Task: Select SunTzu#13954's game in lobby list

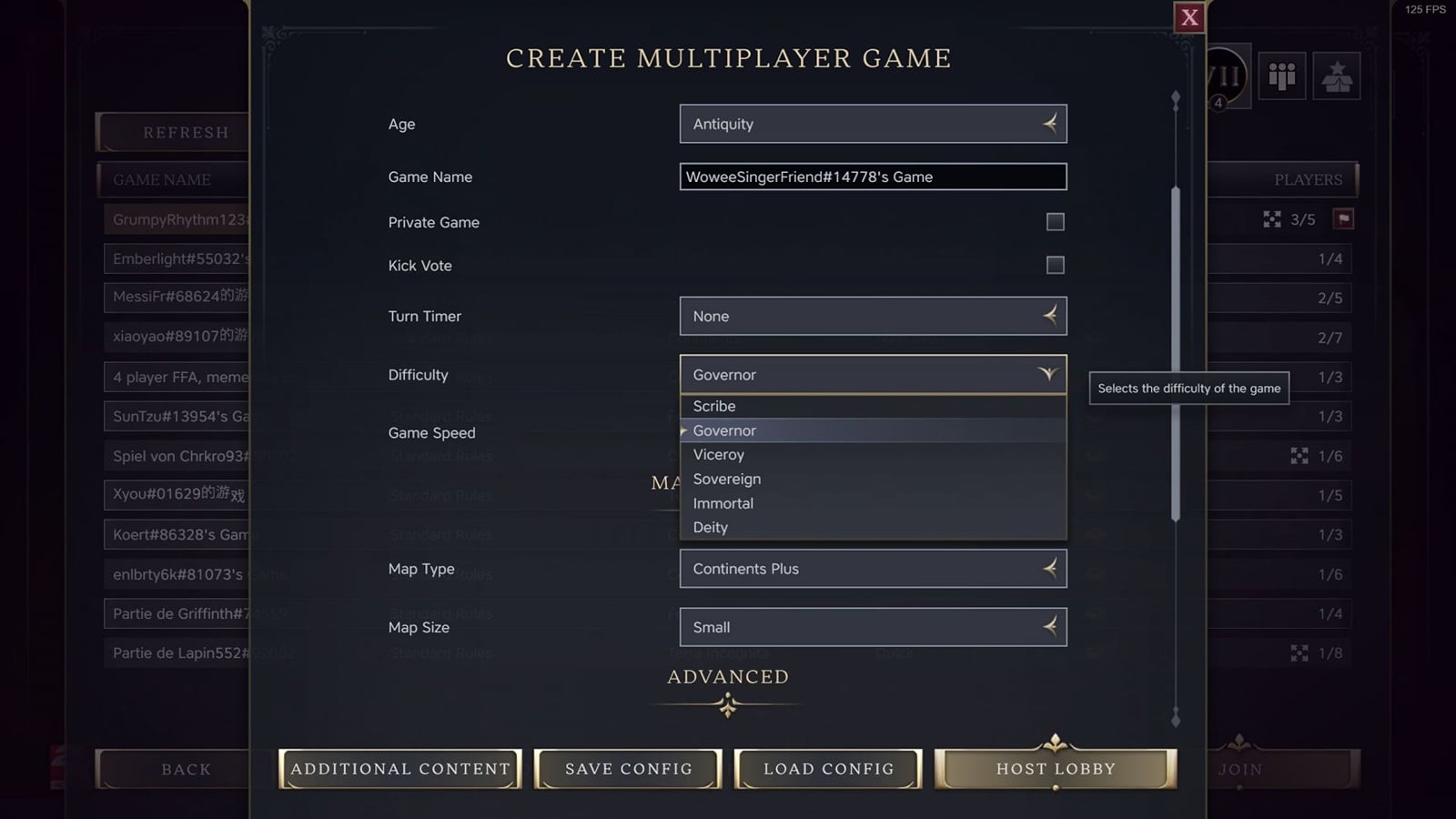Action: click(177, 416)
